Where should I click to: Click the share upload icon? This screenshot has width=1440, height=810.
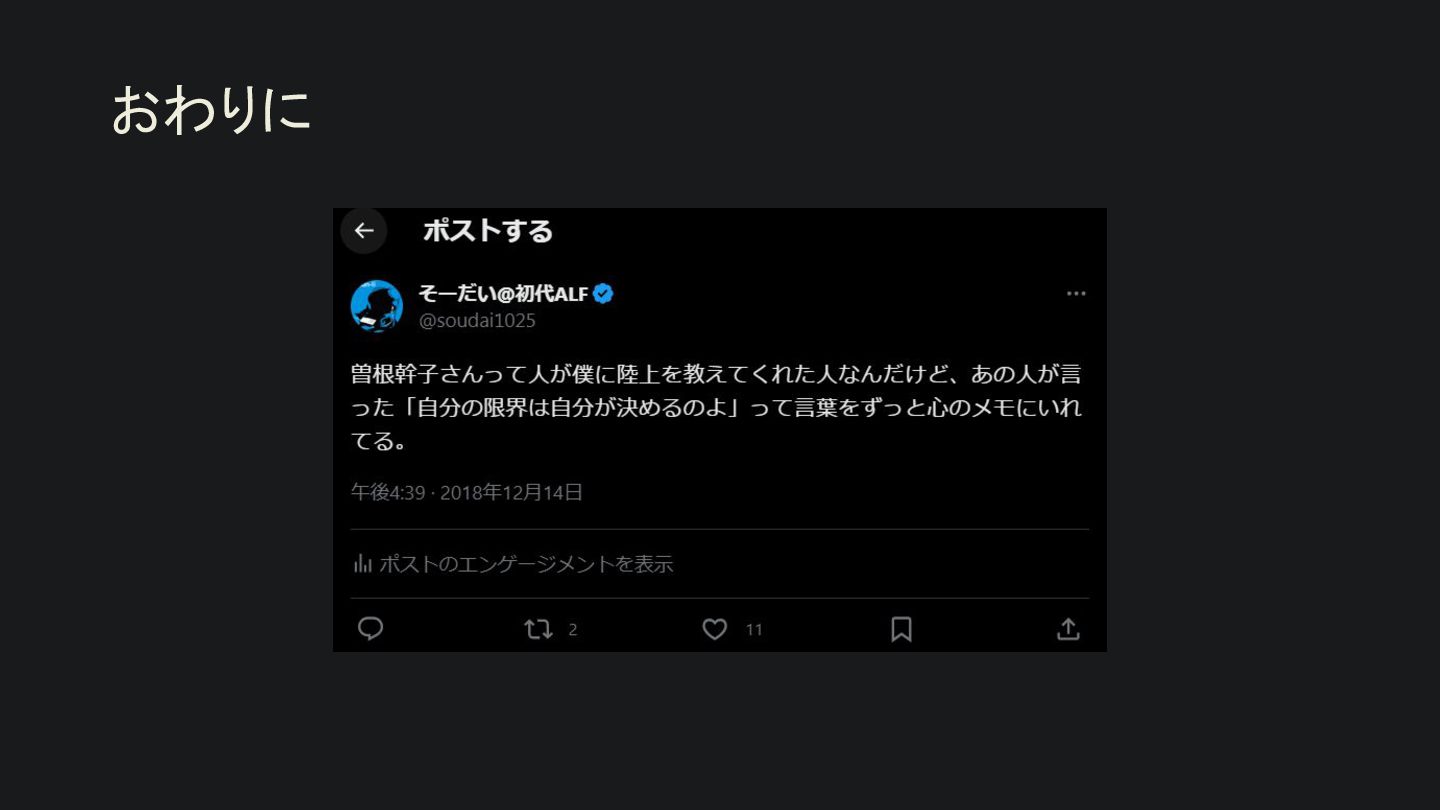[x=1068, y=629]
